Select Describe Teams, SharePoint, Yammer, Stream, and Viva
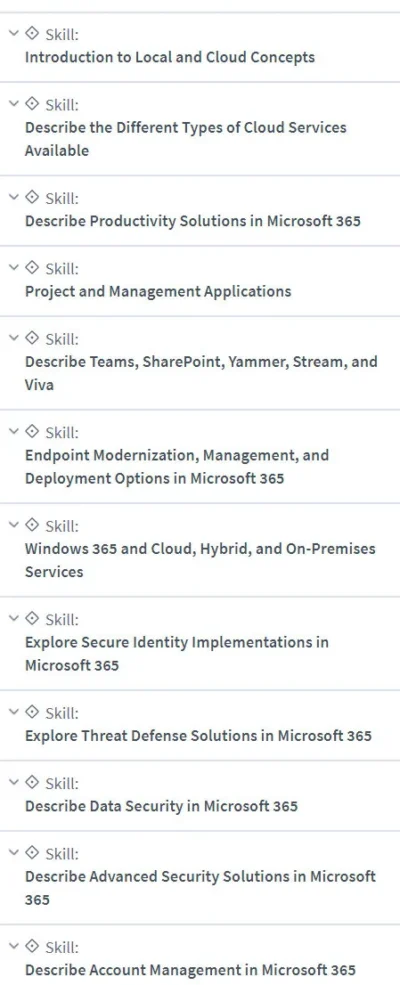 tap(202, 373)
